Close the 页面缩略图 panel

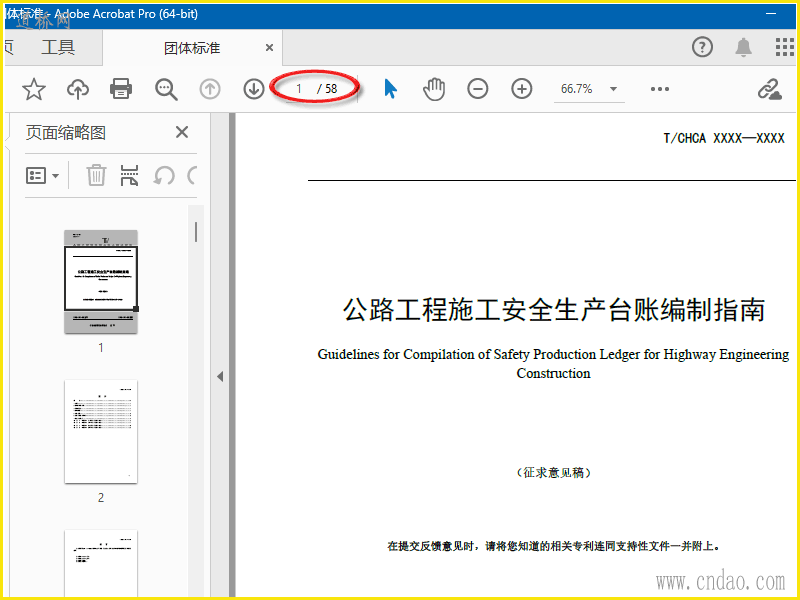tap(182, 132)
